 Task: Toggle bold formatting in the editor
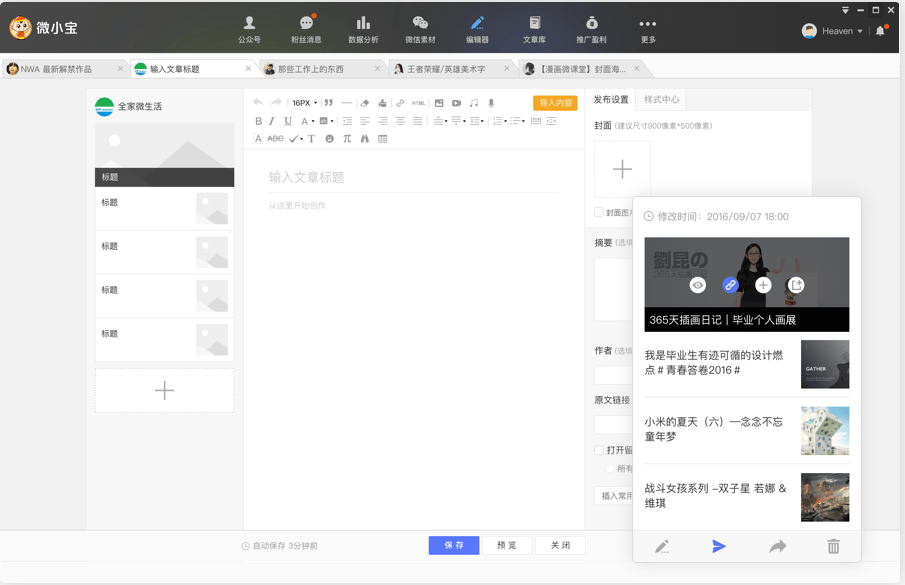(x=258, y=121)
